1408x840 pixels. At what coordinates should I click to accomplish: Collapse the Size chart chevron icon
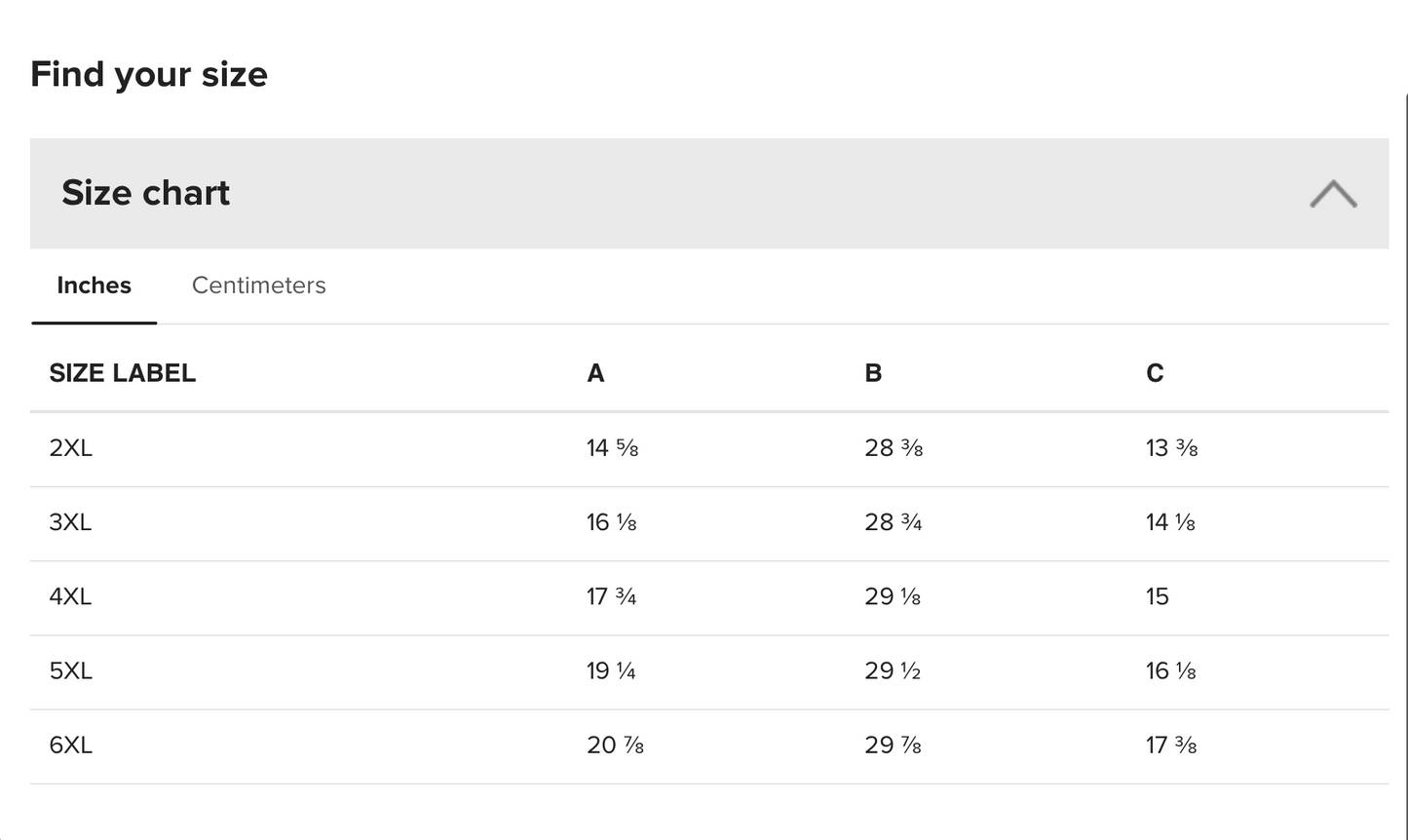coord(1333,194)
